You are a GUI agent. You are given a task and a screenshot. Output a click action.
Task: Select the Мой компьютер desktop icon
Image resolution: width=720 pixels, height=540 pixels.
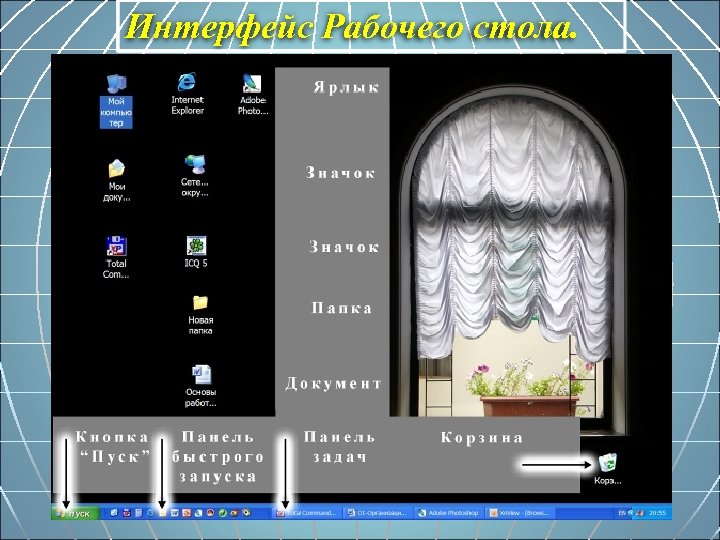(116, 101)
